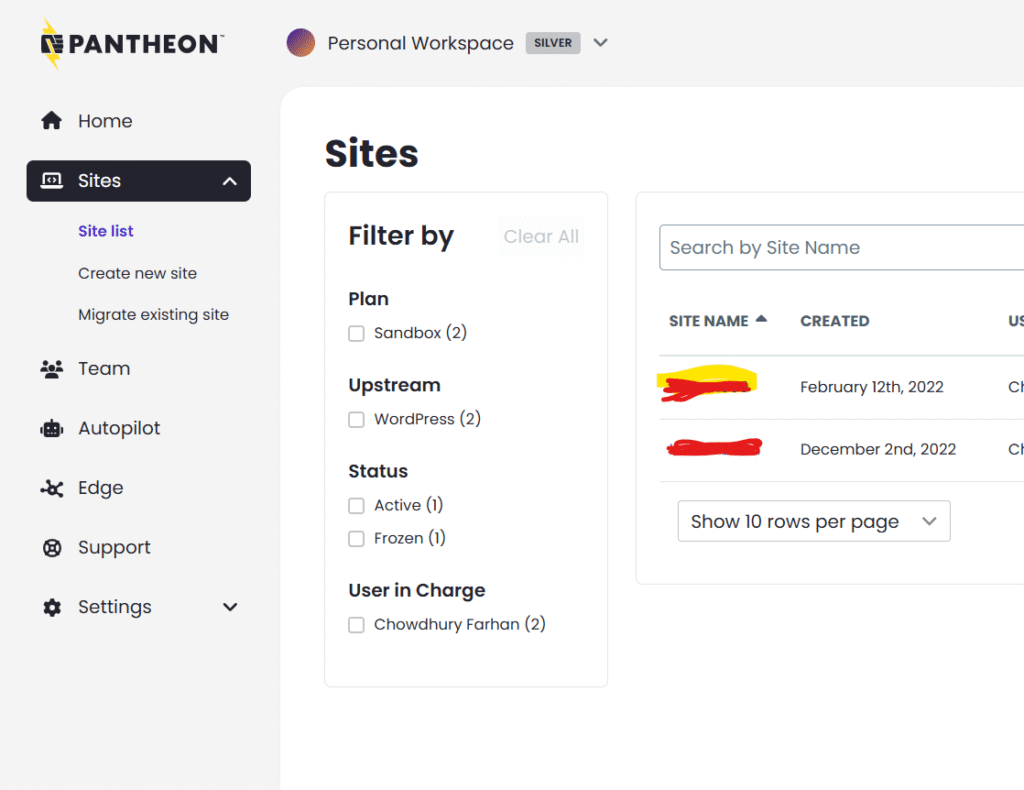Image resolution: width=1024 pixels, height=790 pixels.
Task: Collapse the Sites menu chevron
Action: [x=229, y=181]
